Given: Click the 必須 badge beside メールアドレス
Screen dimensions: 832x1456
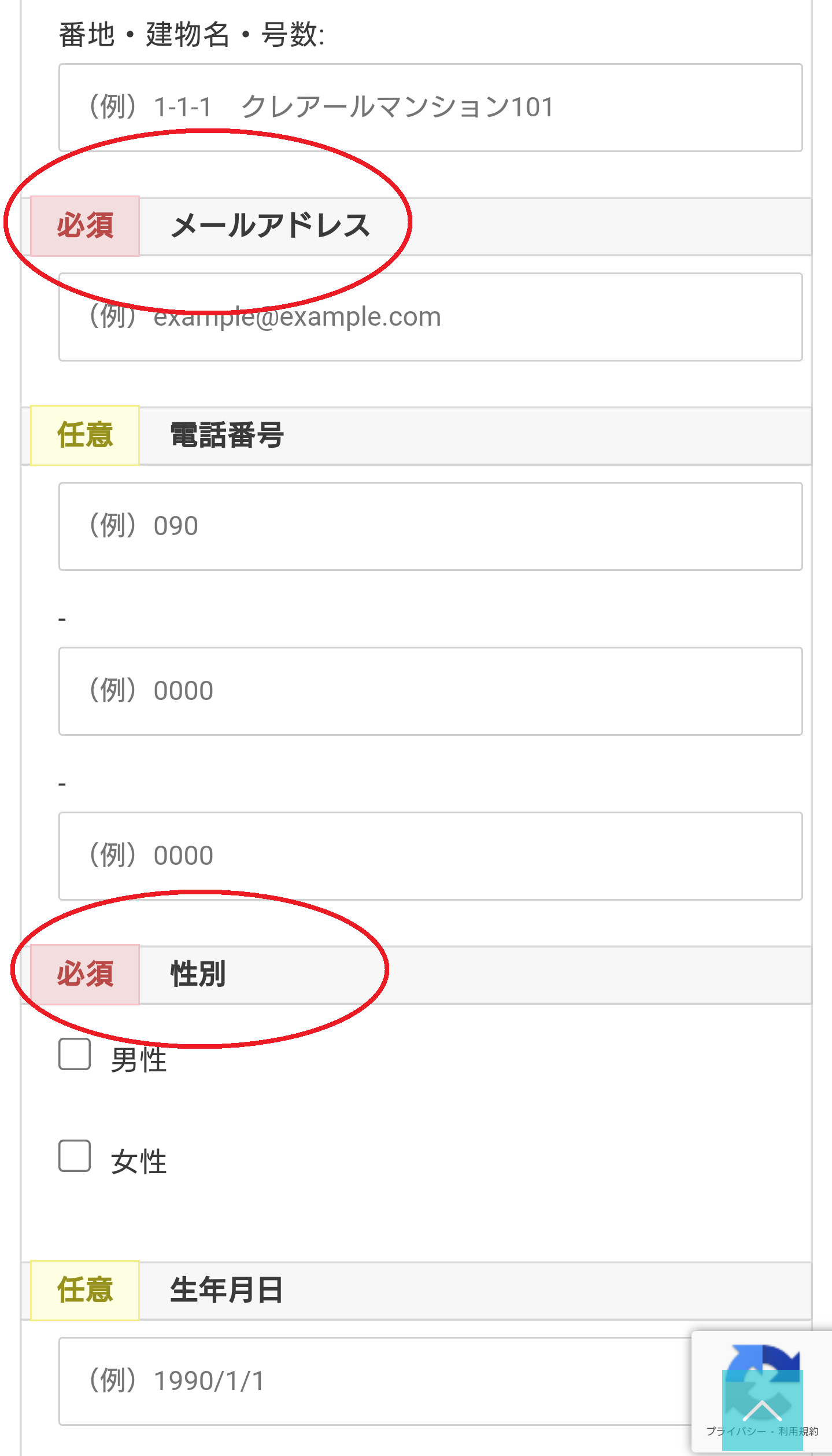Looking at the screenshot, I should (x=85, y=226).
